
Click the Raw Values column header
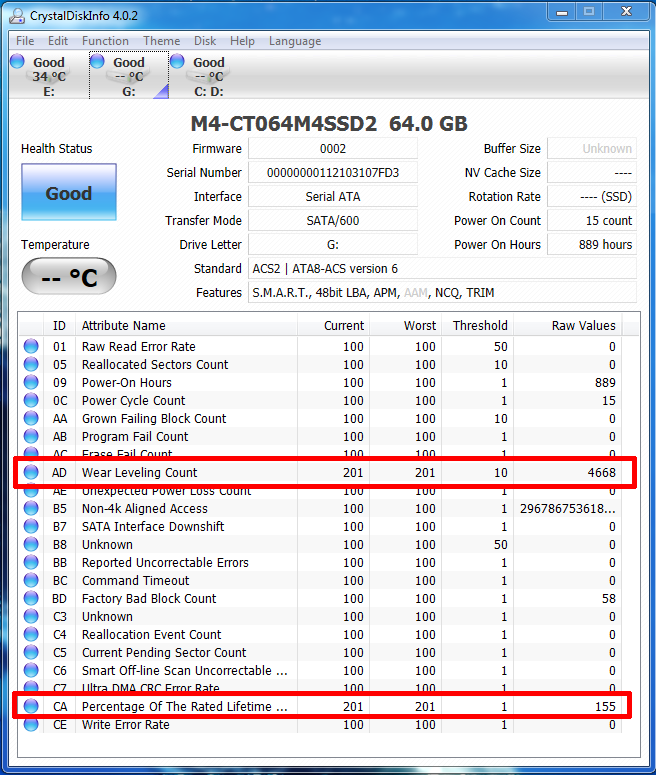tap(568, 326)
